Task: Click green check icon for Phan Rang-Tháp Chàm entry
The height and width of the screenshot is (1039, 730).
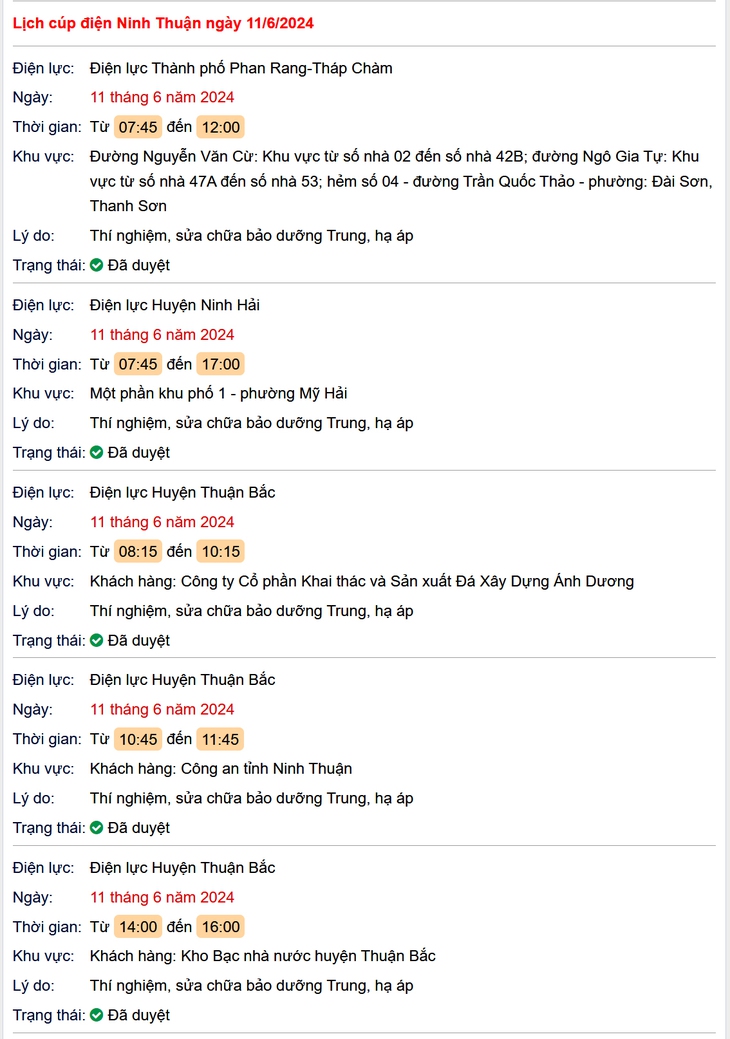Action: 97,265
